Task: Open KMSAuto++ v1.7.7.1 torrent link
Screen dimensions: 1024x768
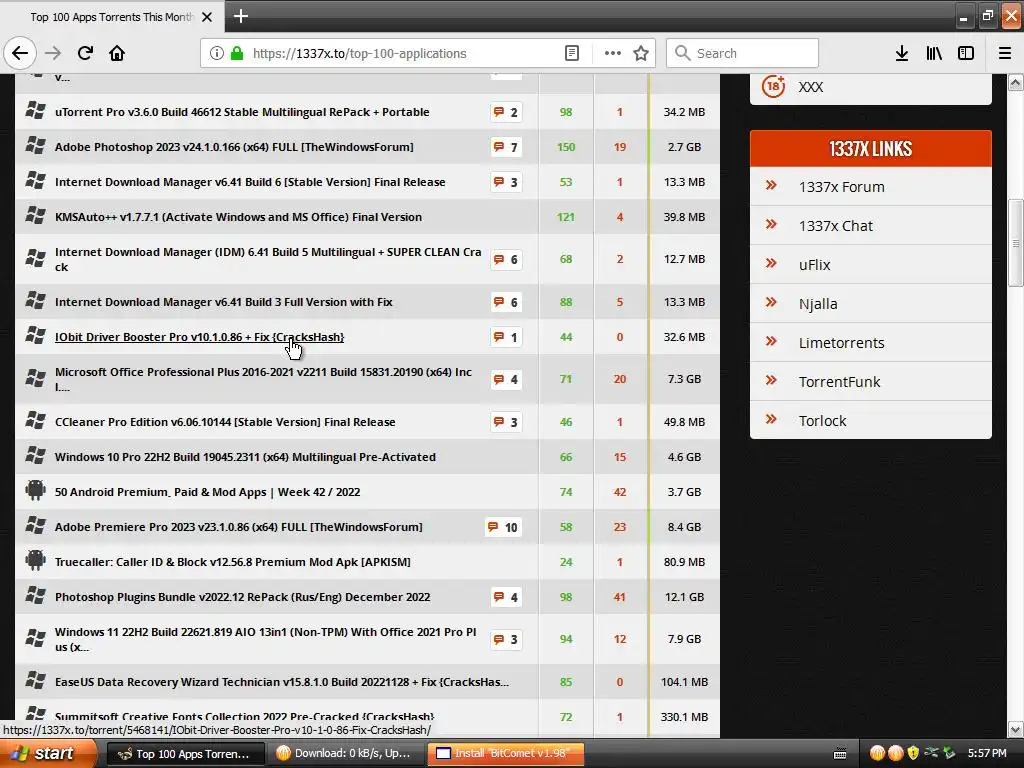Action: [238, 217]
